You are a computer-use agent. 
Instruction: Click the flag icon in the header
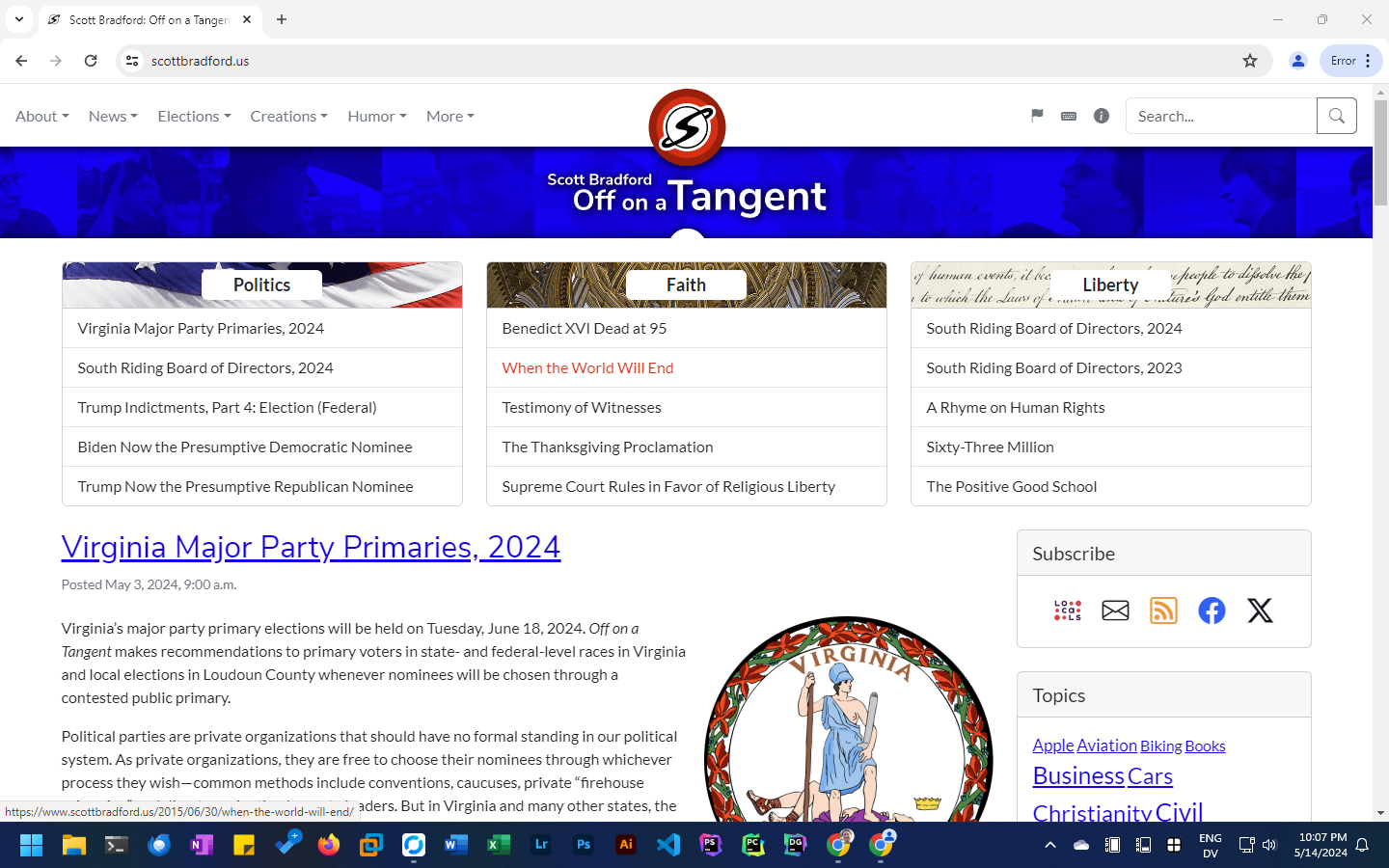tap(1037, 116)
